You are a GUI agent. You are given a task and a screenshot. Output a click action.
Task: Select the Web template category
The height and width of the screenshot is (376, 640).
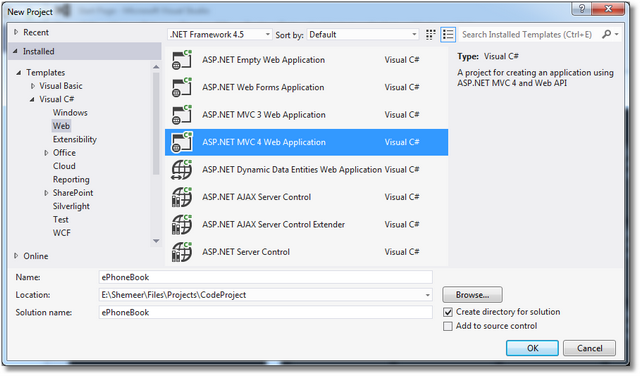61,126
